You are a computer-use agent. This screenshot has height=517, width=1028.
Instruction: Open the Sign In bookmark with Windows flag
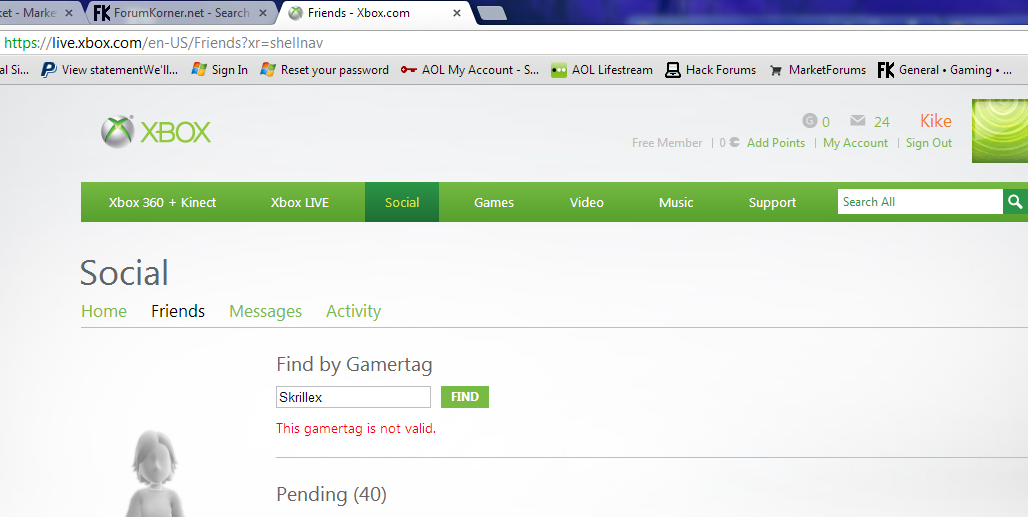click(220, 69)
